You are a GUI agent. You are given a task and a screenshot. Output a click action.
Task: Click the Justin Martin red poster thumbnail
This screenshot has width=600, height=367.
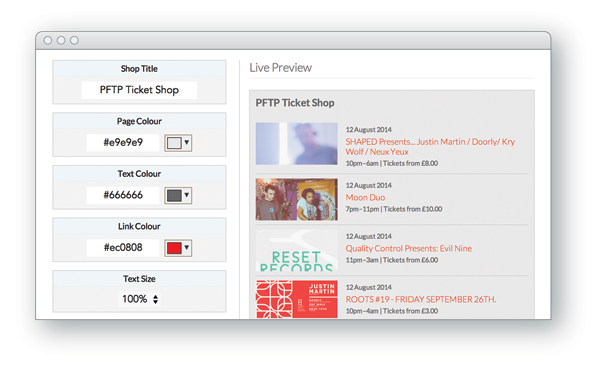tap(297, 299)
